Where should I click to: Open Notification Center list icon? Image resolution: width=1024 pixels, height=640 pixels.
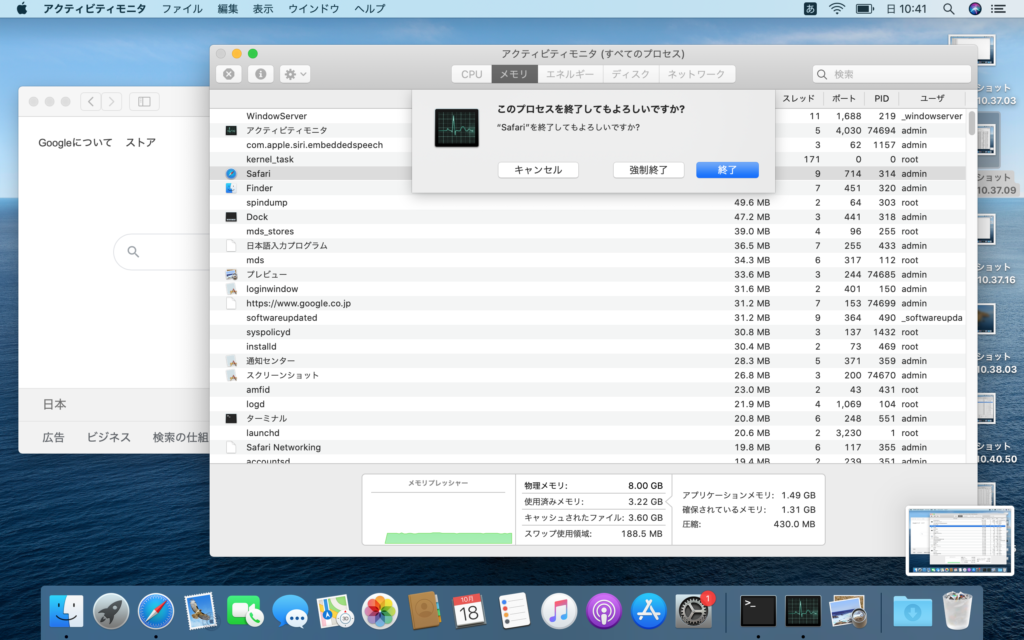[999, 8]
